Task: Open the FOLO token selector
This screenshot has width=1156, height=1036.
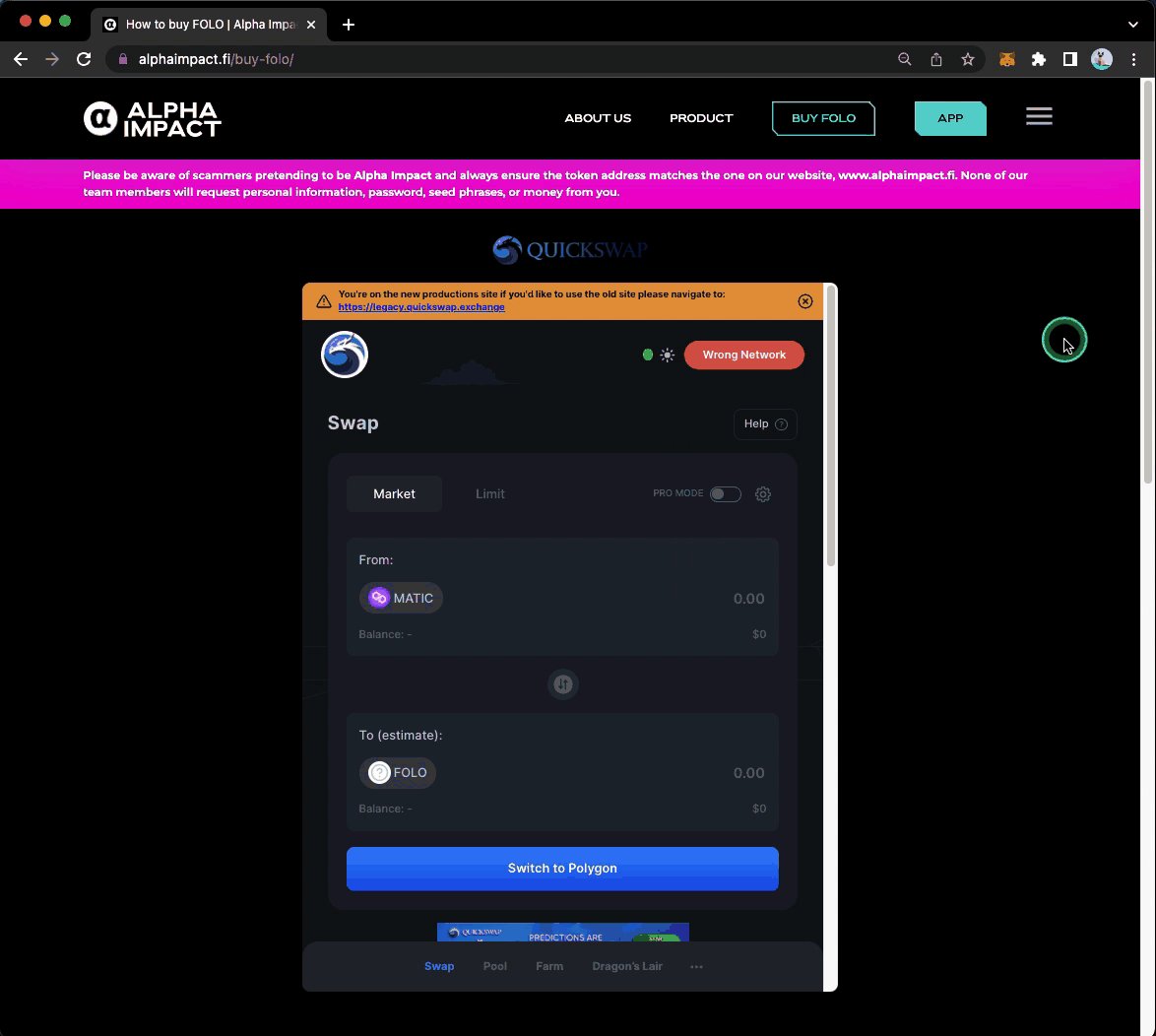Action: pyautogui.click(x=398, y=773)
